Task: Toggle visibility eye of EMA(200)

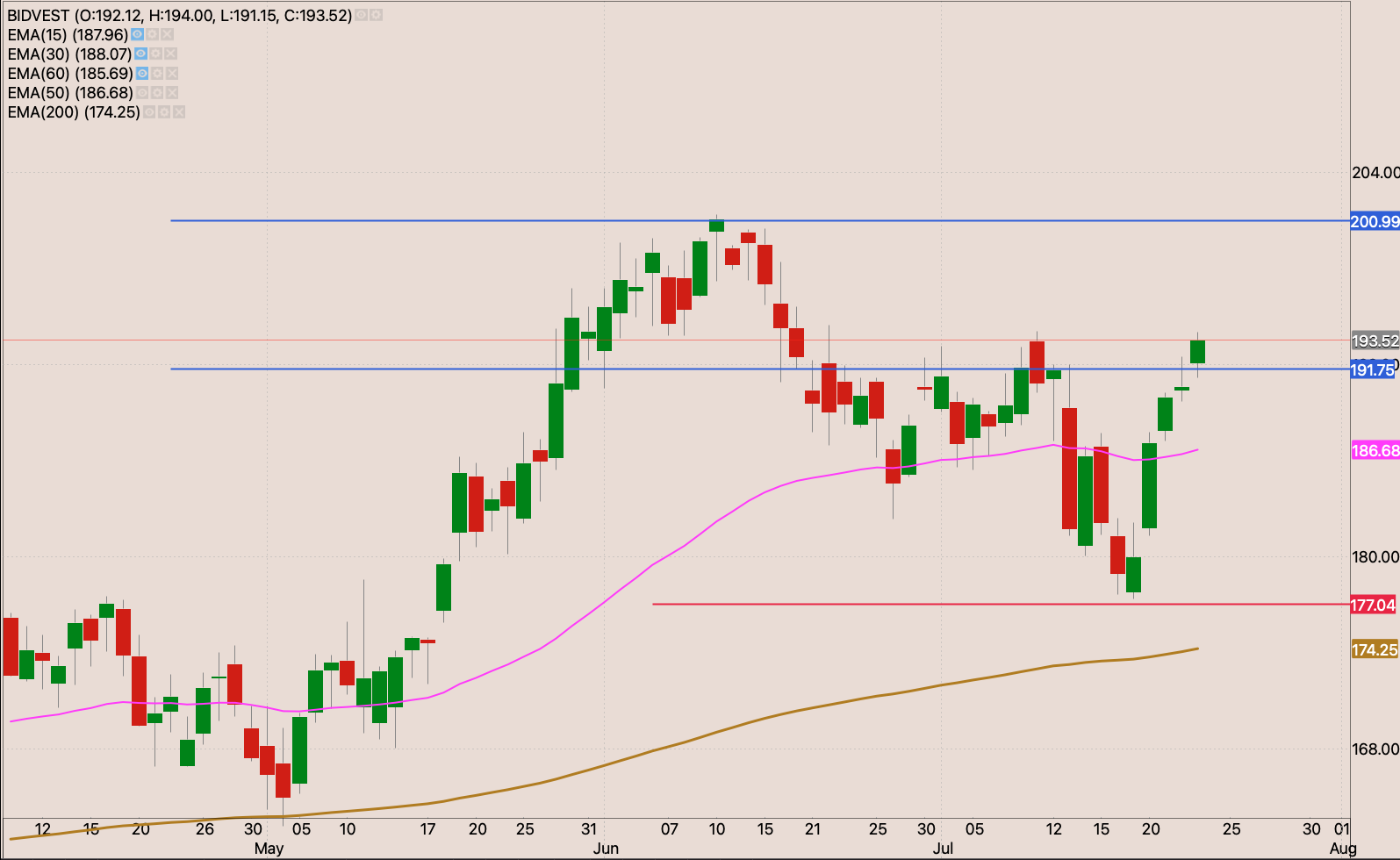Action: pyautogui.click(x=149, y=112)
